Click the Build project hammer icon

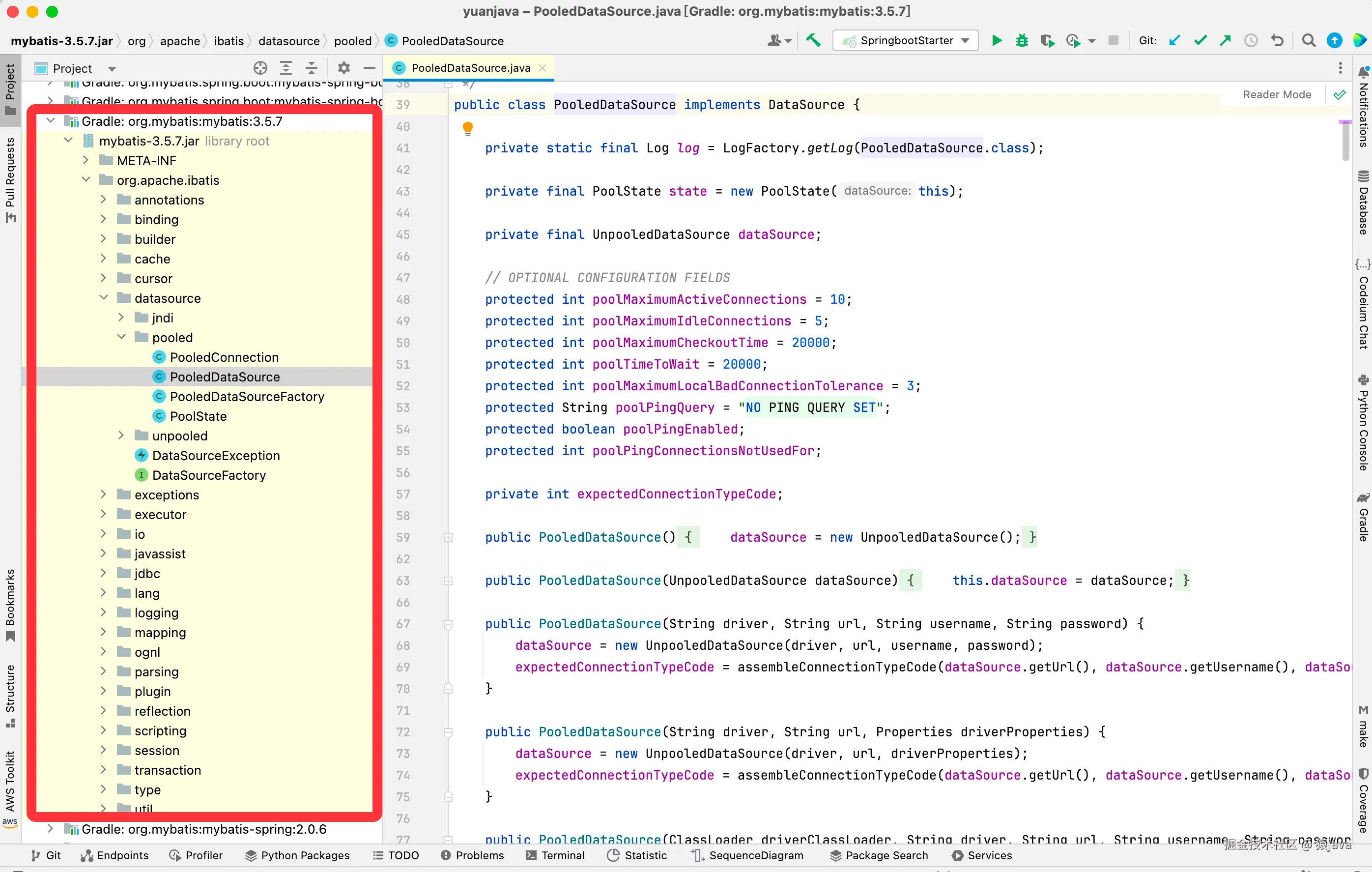[x=813, y=40]
